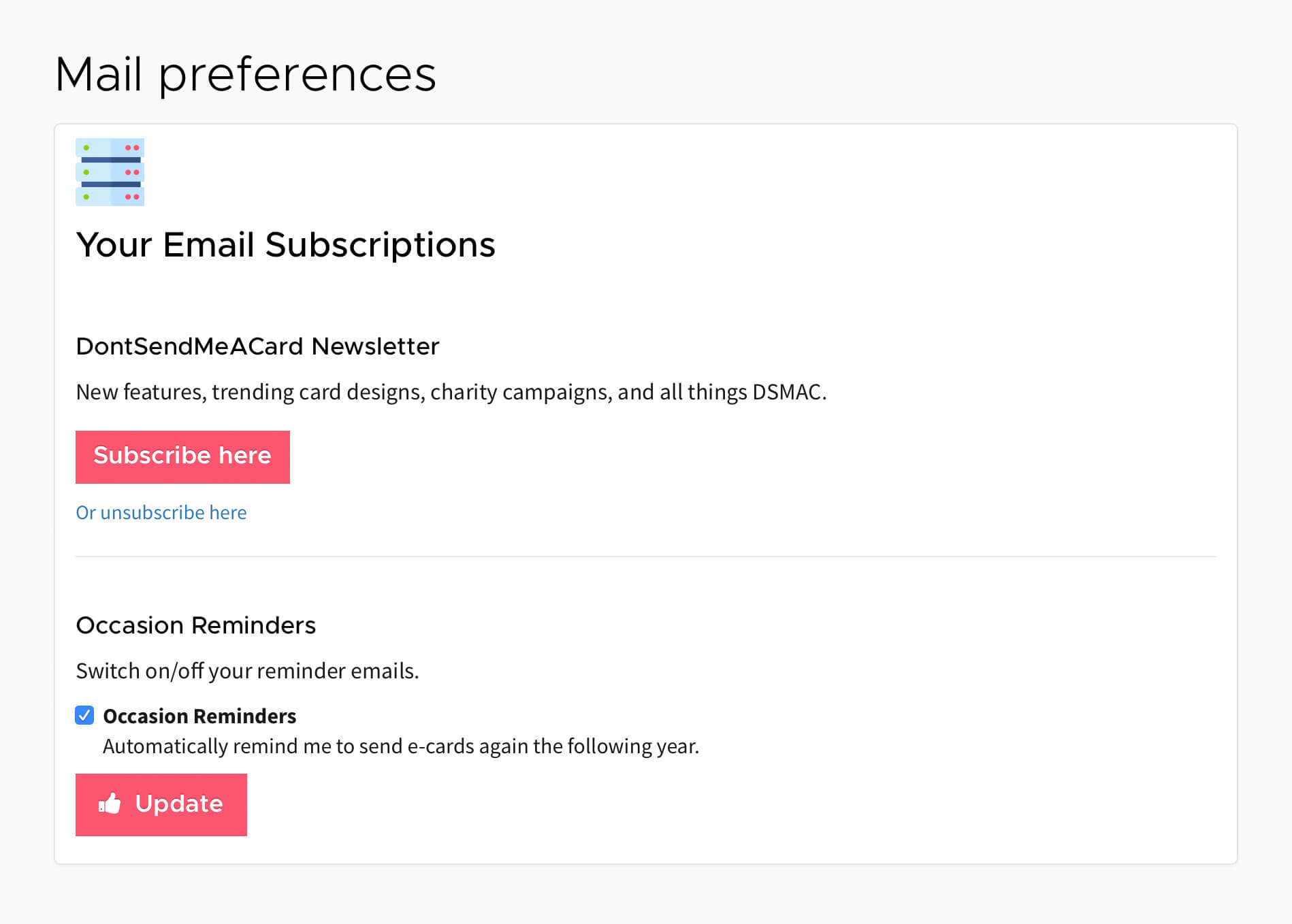The width and height of the screenshot is (1292, 924).
Task: Toggle the Occasion Reminders checkbox
Action: (84, 715)
